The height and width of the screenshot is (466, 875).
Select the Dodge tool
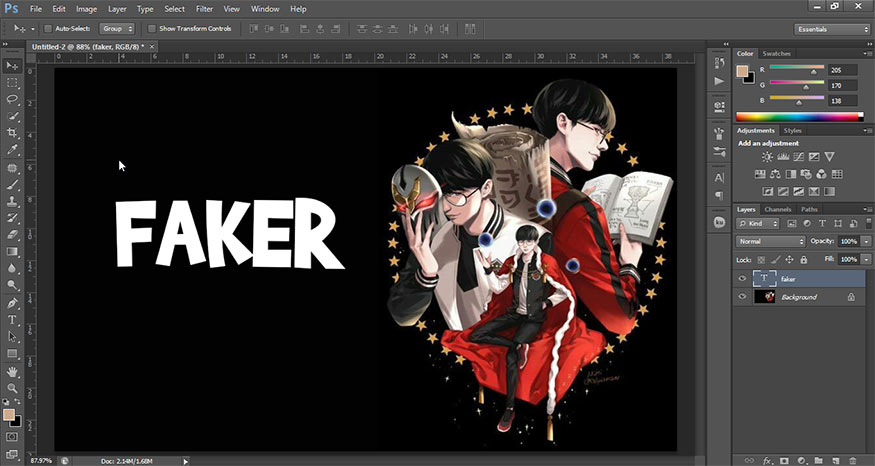pyautogui.click(x=12, y=285)
